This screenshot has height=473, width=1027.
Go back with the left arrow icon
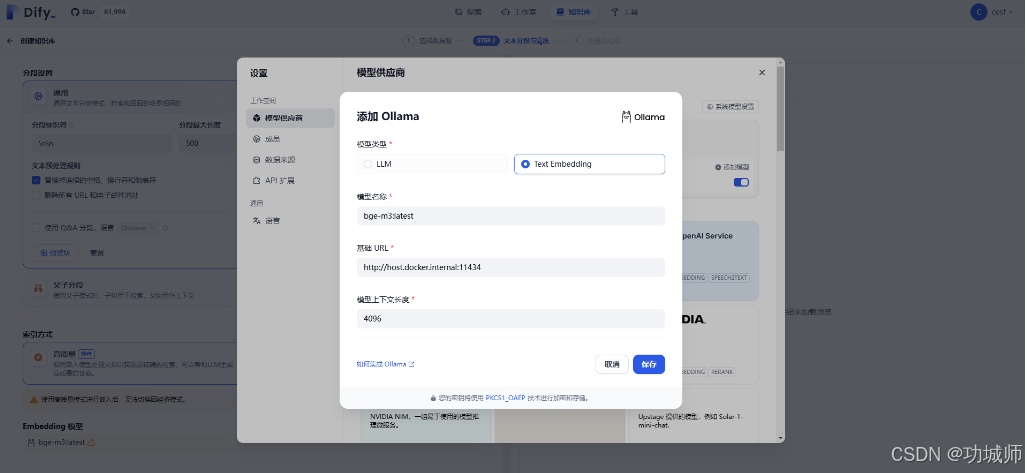point(10,41)
